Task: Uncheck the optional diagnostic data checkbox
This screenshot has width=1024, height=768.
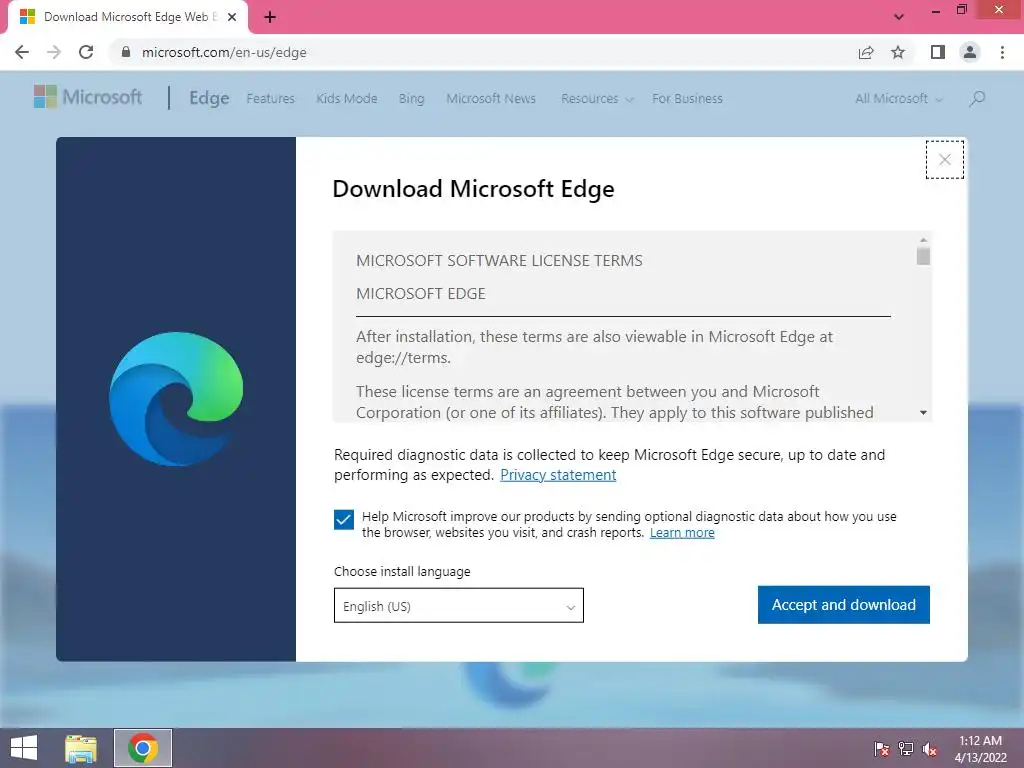Action: pyautogui.click(x=344, y=520)
